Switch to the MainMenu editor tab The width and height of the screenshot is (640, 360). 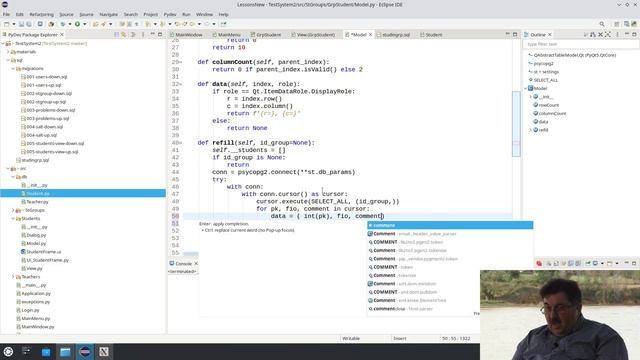tap(227, 35)
